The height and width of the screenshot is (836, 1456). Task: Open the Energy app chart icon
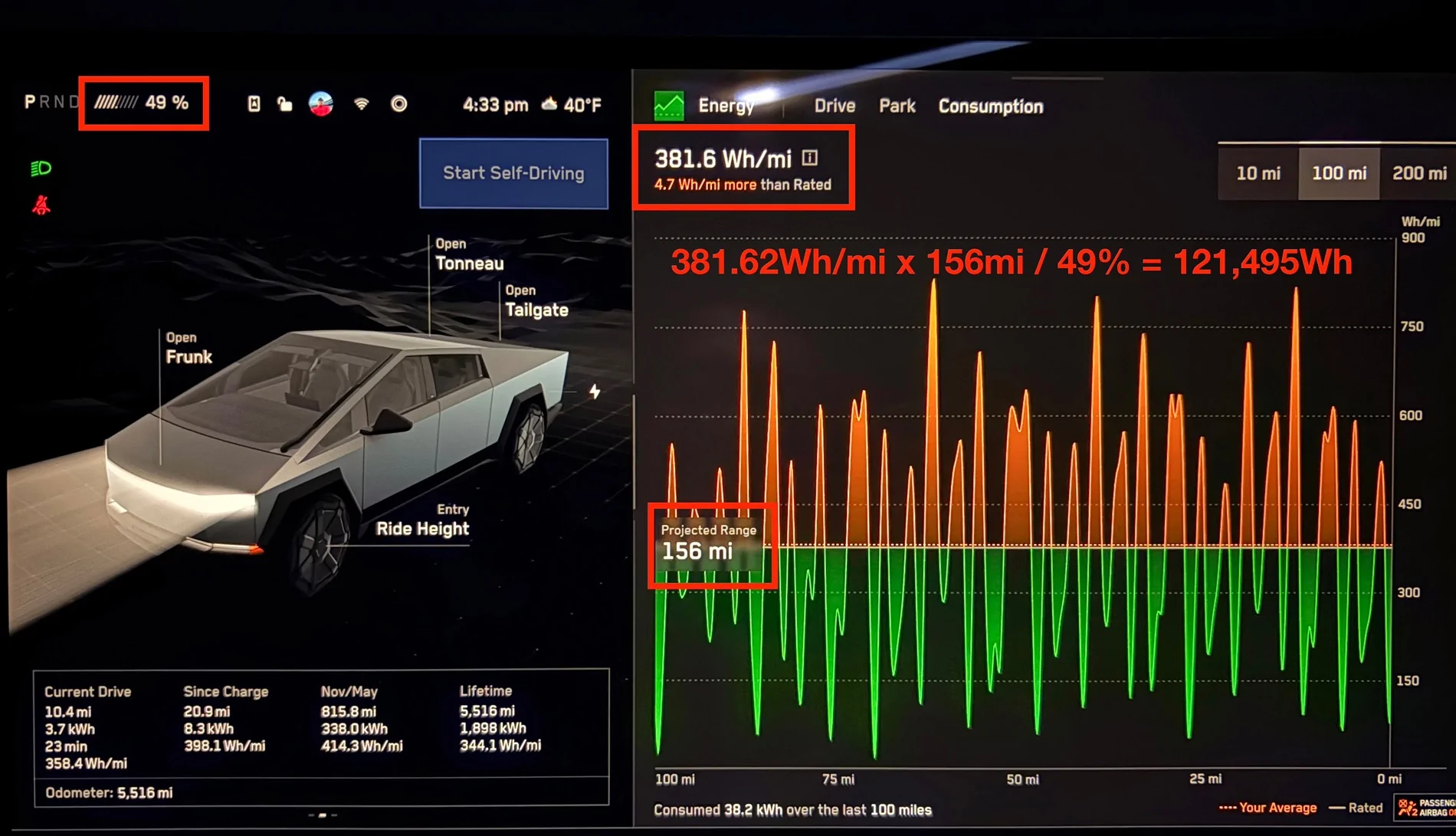tap(668, 106)
